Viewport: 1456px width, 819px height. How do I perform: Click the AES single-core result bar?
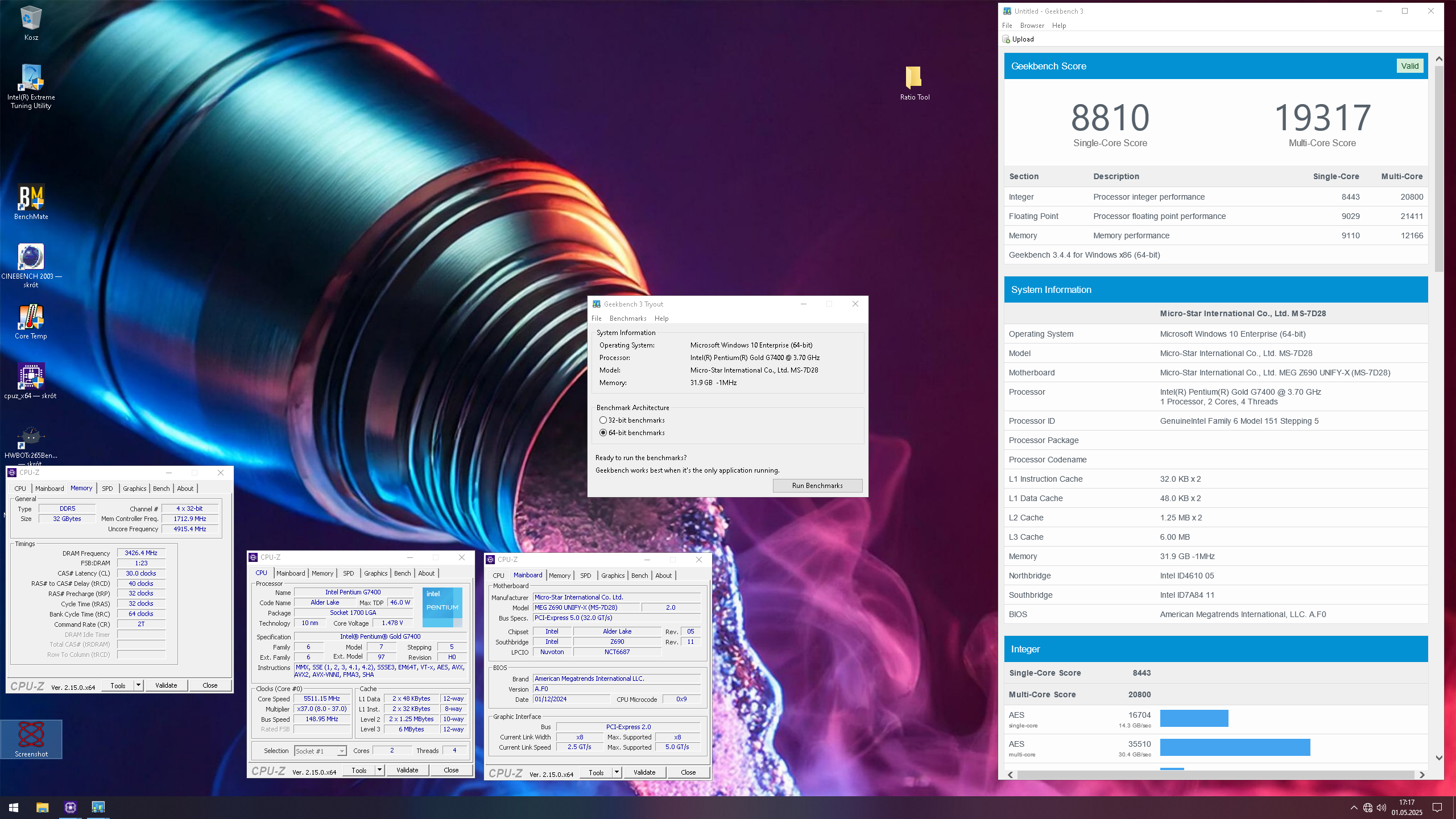[x=1194, y=718]
